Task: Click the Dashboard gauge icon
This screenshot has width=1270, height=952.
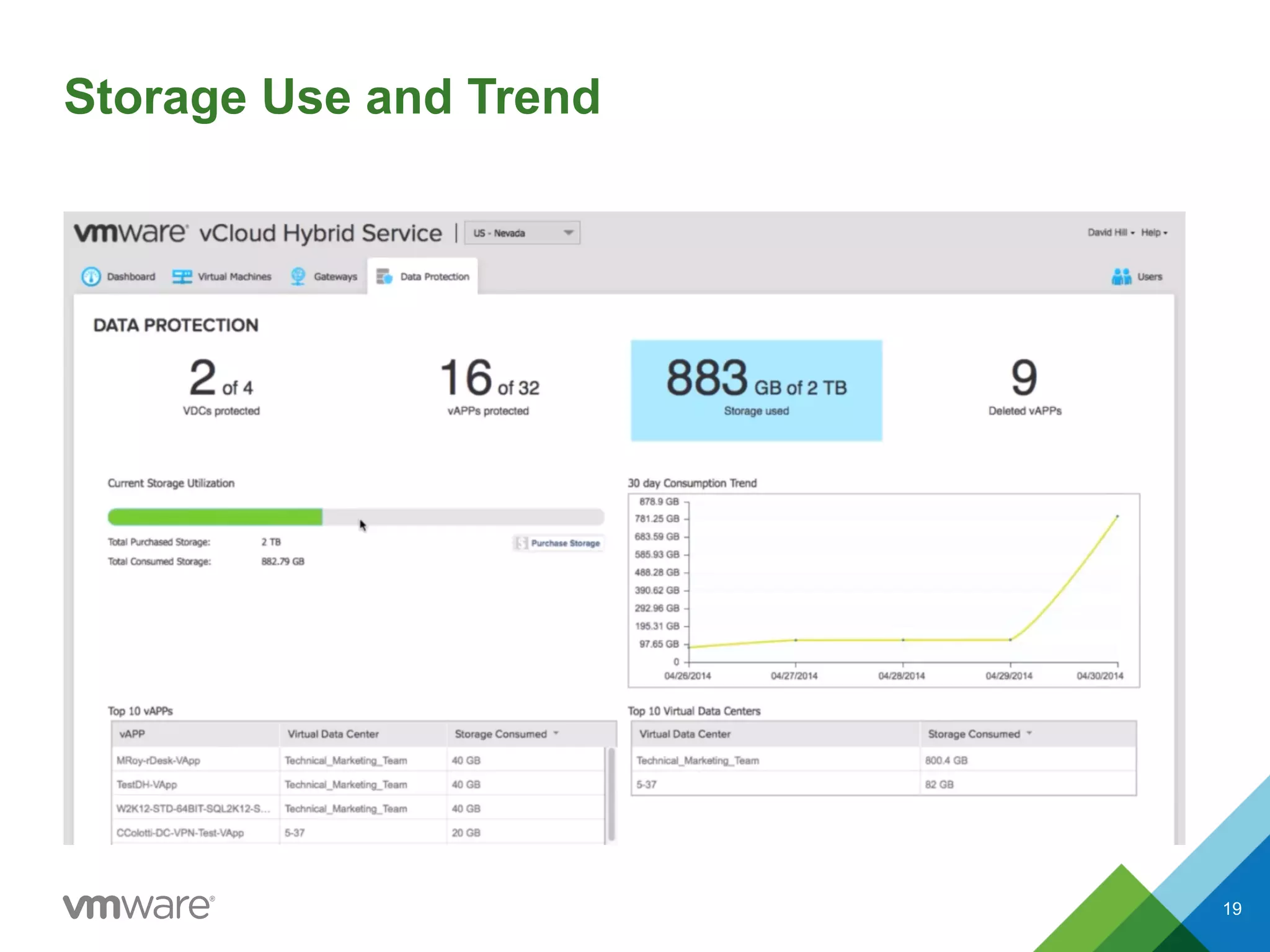Action: (x=91, y=276)
